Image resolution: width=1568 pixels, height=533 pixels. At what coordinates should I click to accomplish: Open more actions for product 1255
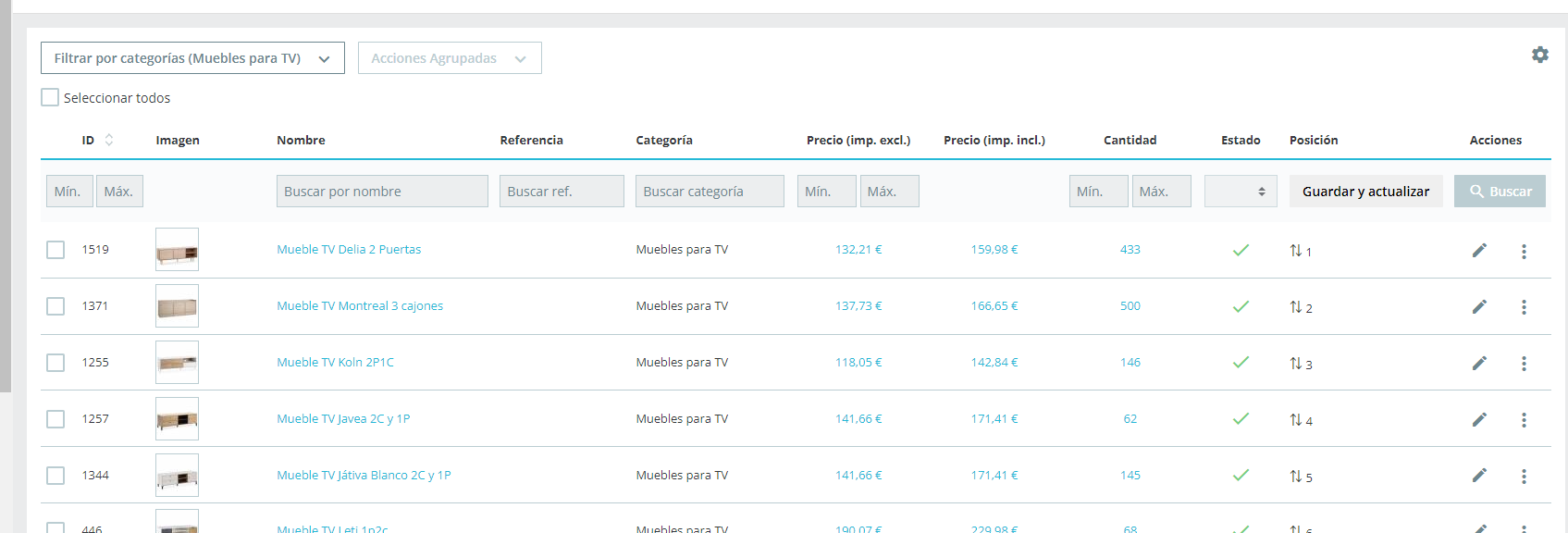[1524, 364]
